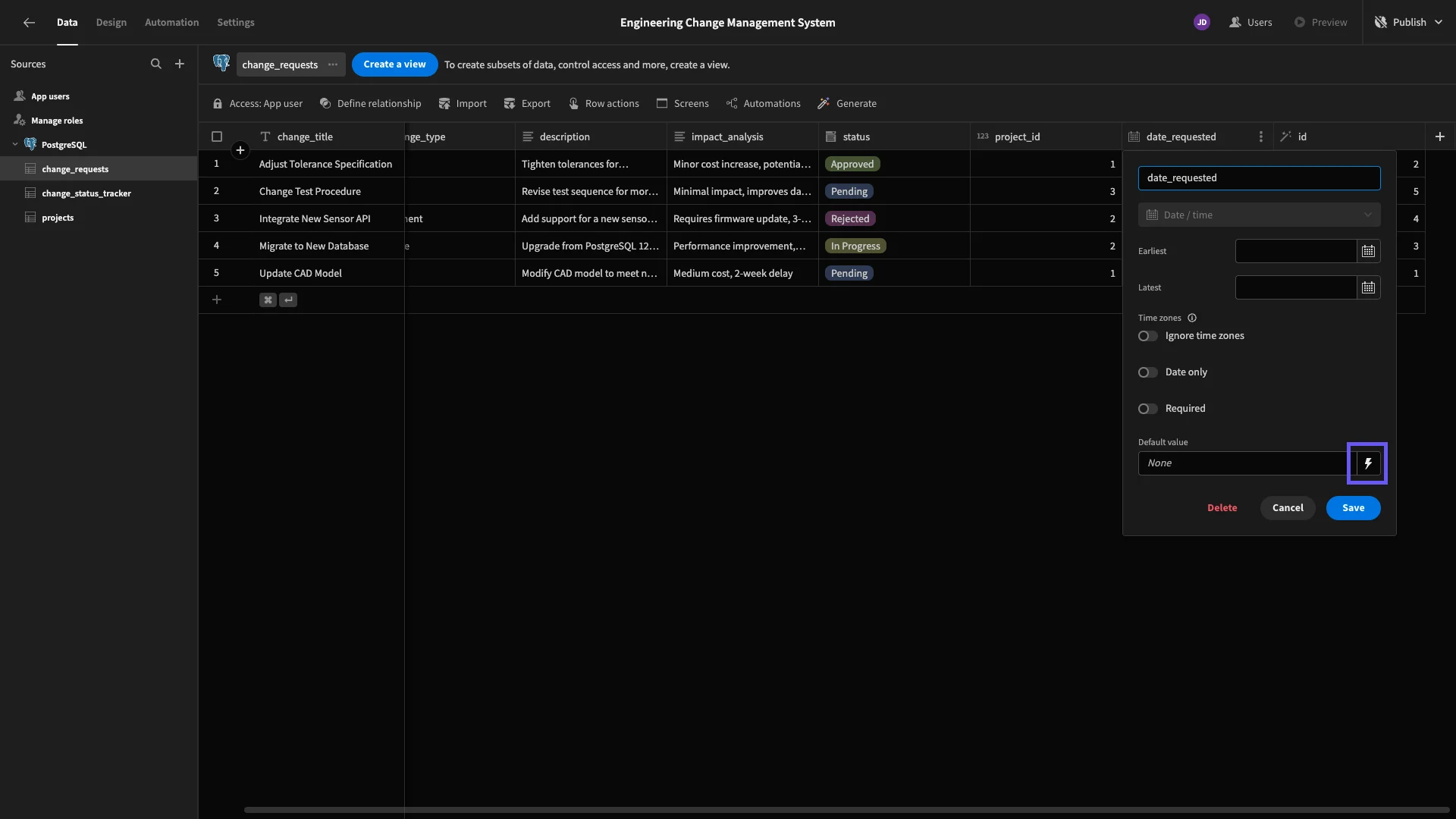Check the select-all rows checkbox

tap(217, 136)
